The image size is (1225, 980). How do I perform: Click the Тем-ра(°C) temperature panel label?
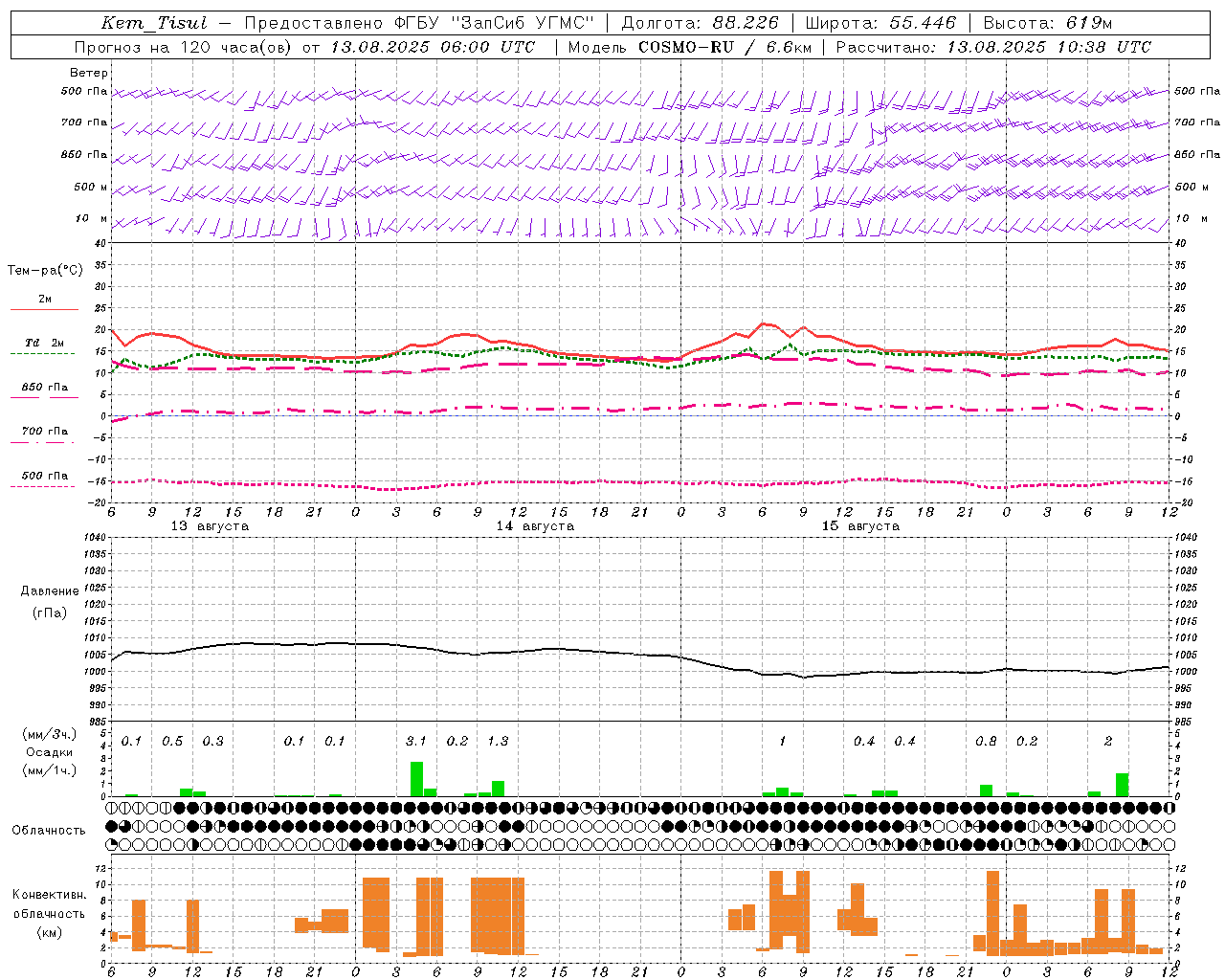tap(45, 271)
